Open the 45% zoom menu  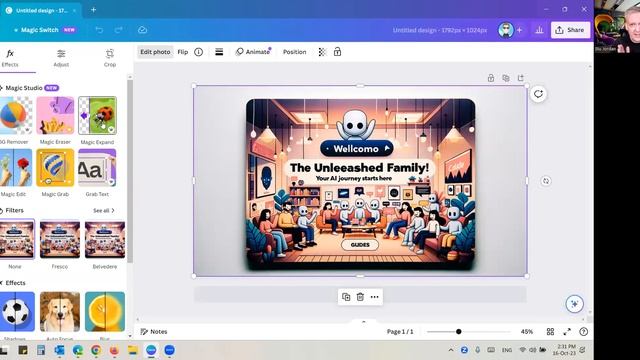[x=527, y=331]
